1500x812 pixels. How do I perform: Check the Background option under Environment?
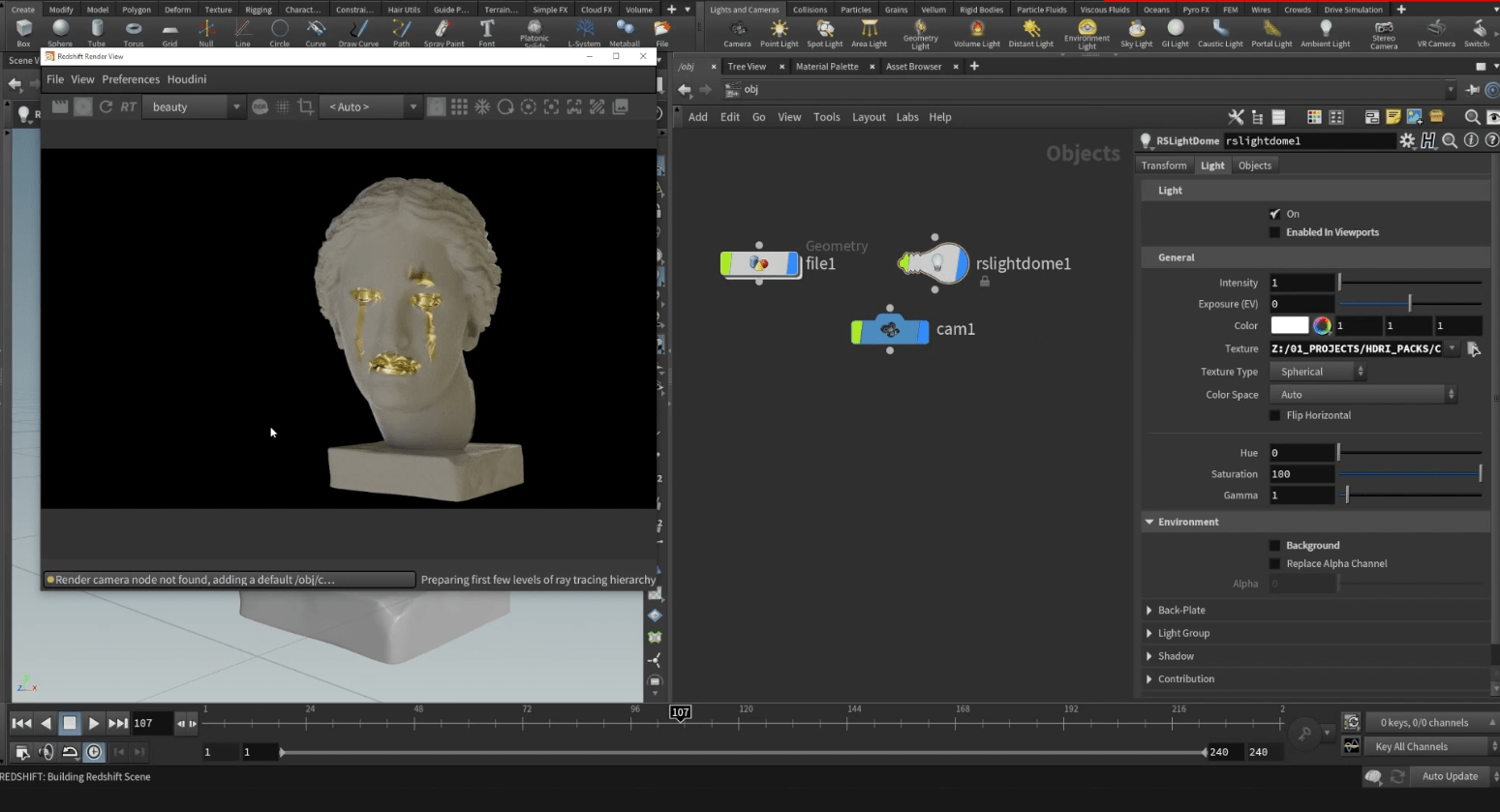[1274, 545]
